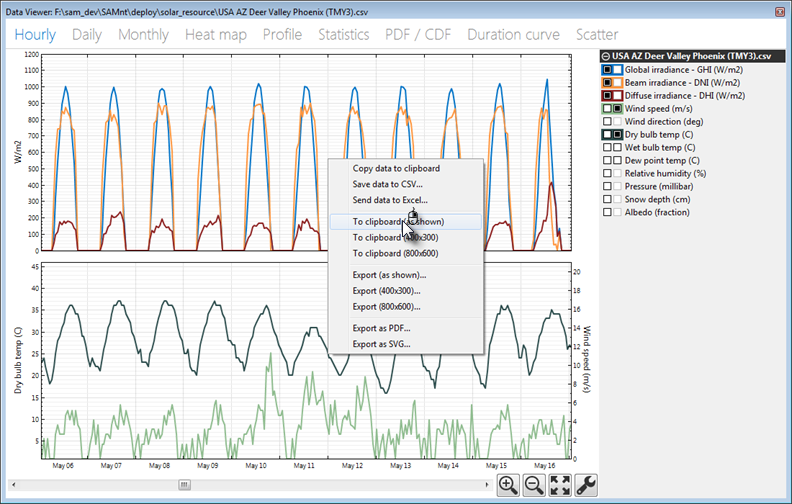Toggle Beam irradiance DNI top-graph checkbox
The width and height of the screenshot is (792, 504).
607,83
